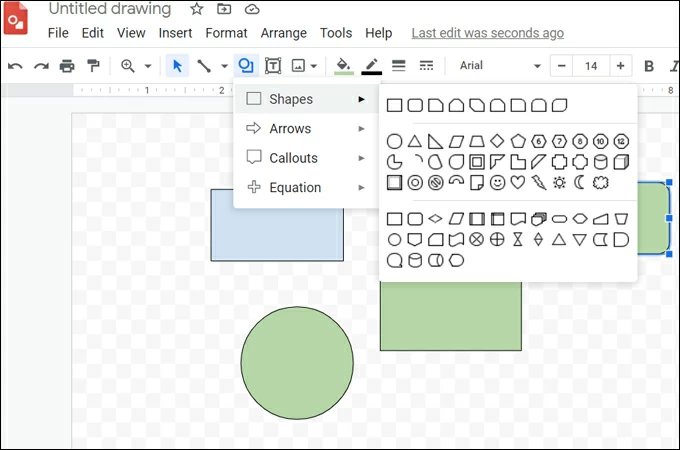Viewport: 680px width, 450px height.
Task: Select the green circle on canvas
Action: tap(297, 363)
